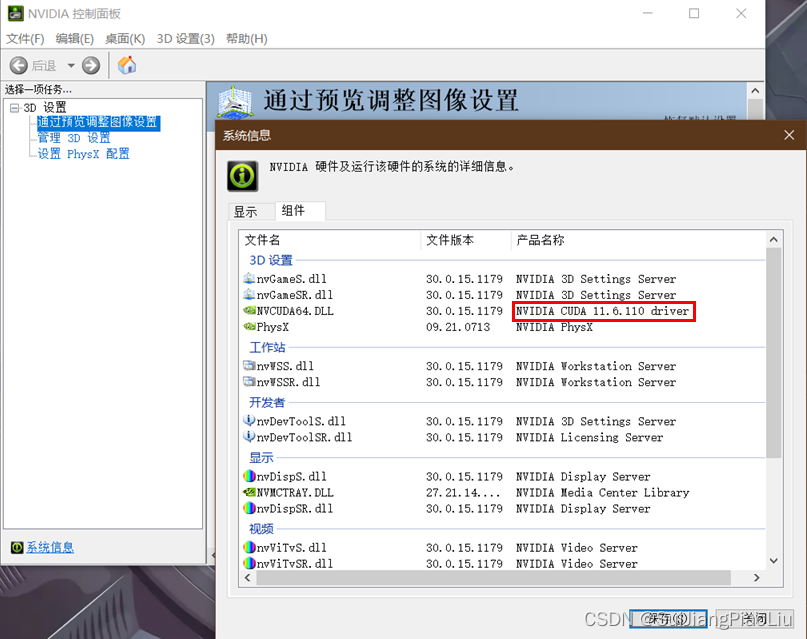Click the 系统信息 link icon
Screen dimensions: 807x639
[x=17, y=547]
